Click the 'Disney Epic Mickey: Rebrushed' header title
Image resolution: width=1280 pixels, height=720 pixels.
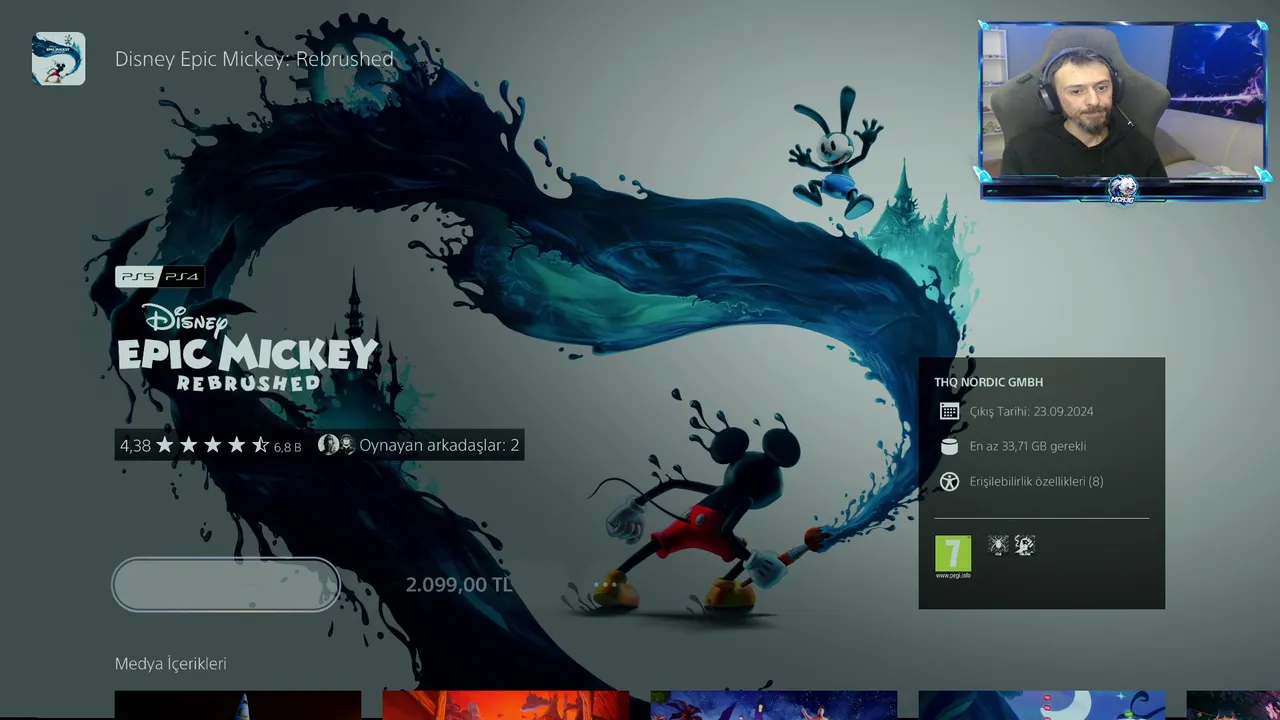[x=254, y=59]
